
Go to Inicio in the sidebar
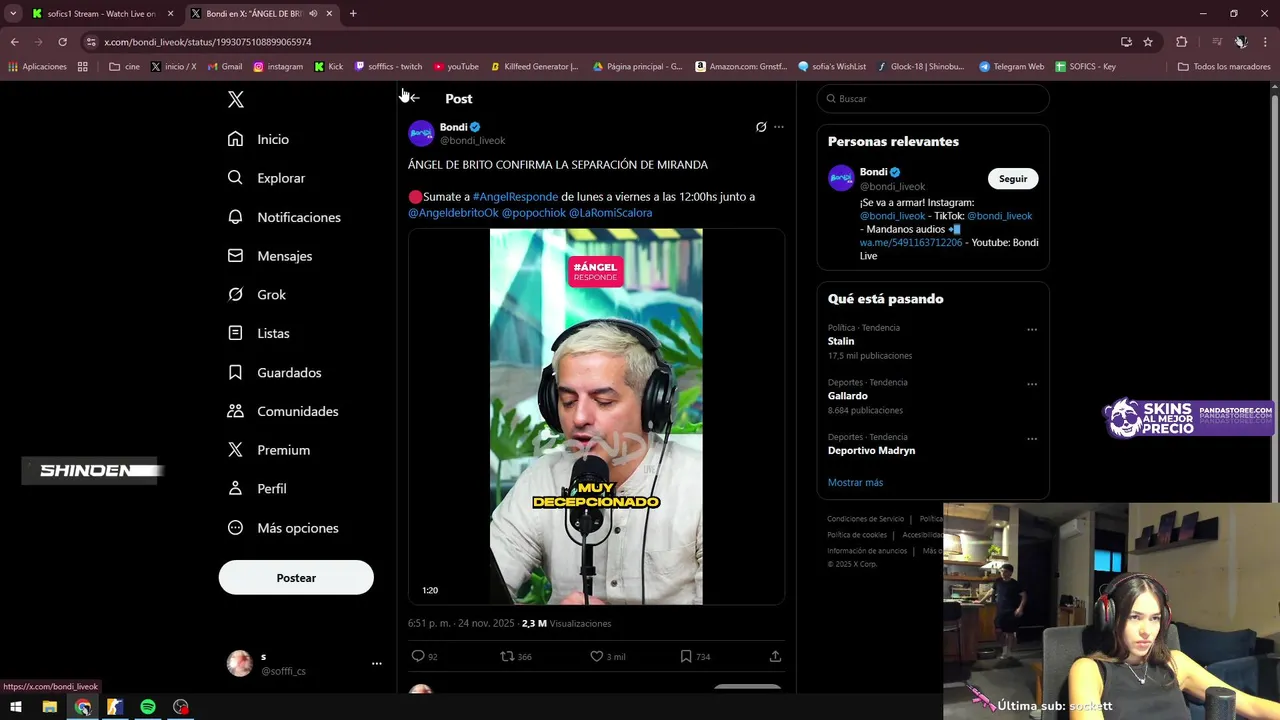[x=259, y=139]
